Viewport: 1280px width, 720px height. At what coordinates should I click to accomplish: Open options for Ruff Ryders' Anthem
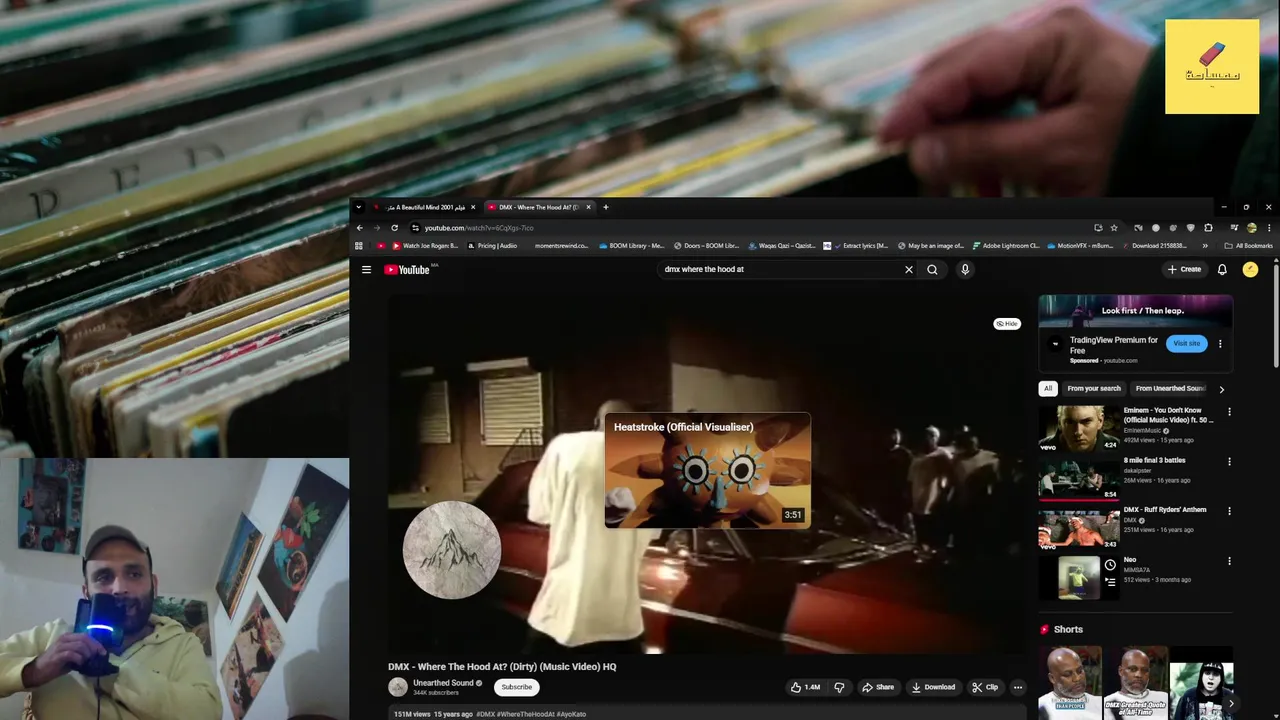1229,511
